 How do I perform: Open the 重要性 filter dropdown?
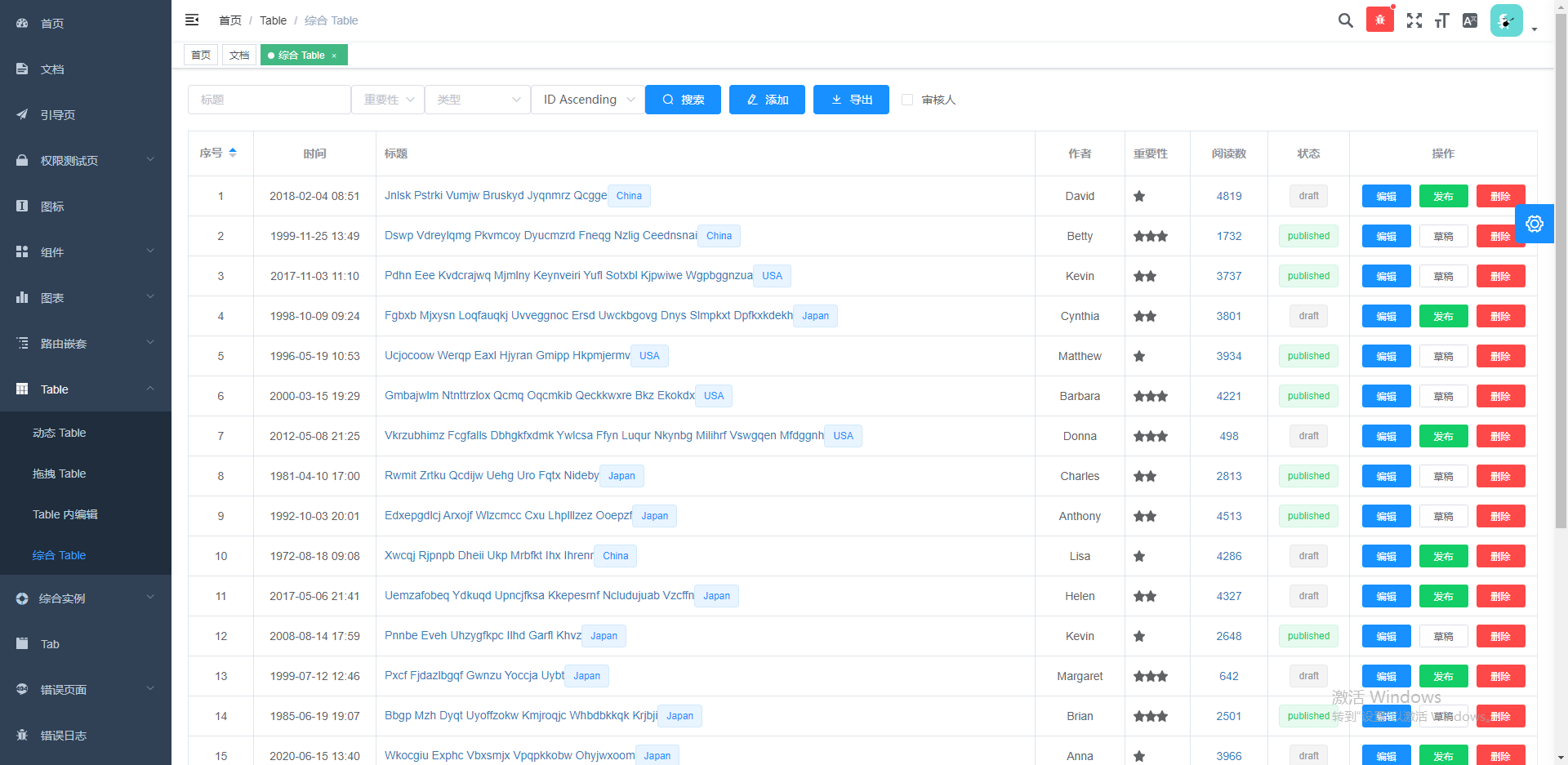388,100
